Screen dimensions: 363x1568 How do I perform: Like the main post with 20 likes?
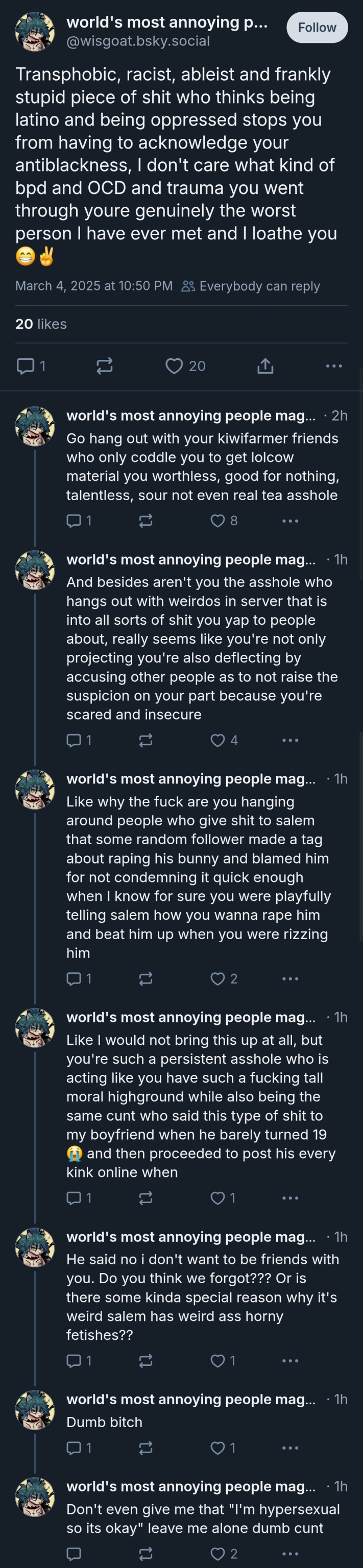[x=174, y=366]
